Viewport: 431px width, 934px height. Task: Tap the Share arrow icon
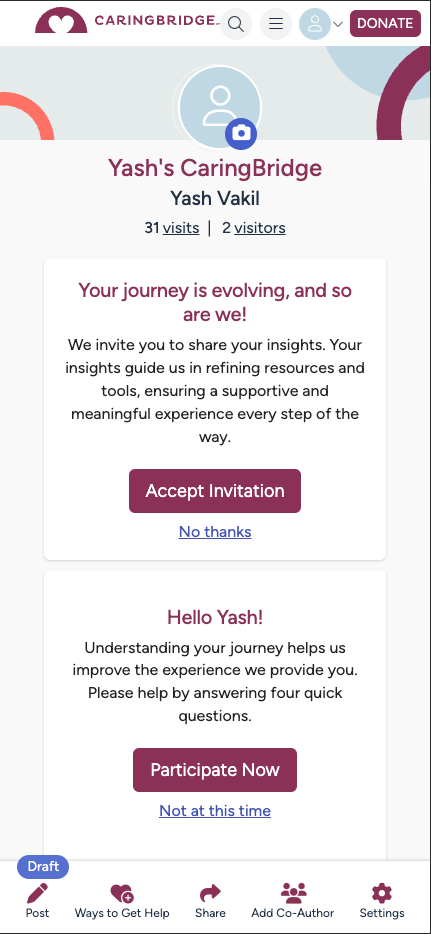[x=210, y=893]
